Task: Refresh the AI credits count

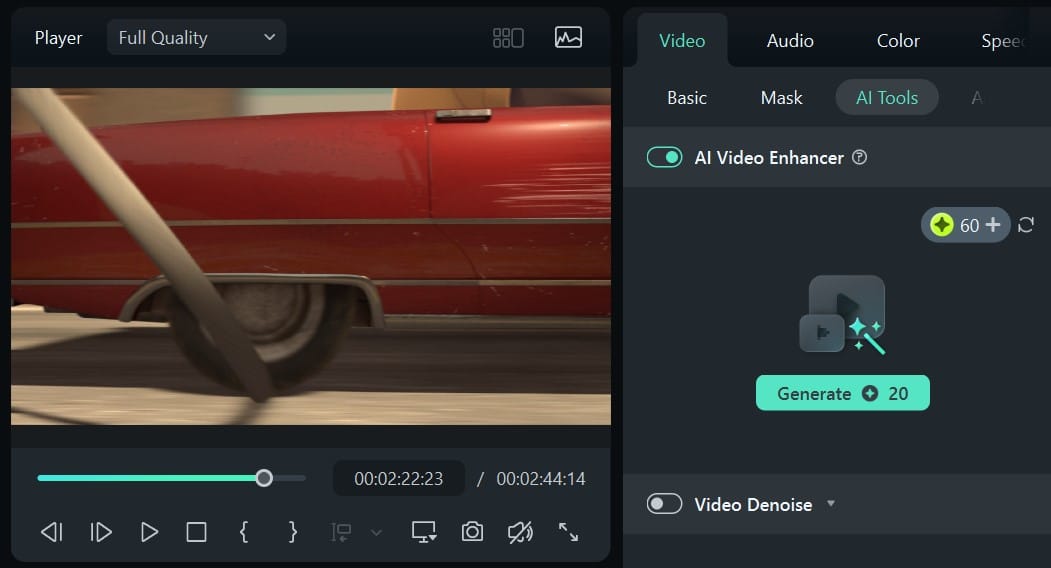Action: 1026,225
